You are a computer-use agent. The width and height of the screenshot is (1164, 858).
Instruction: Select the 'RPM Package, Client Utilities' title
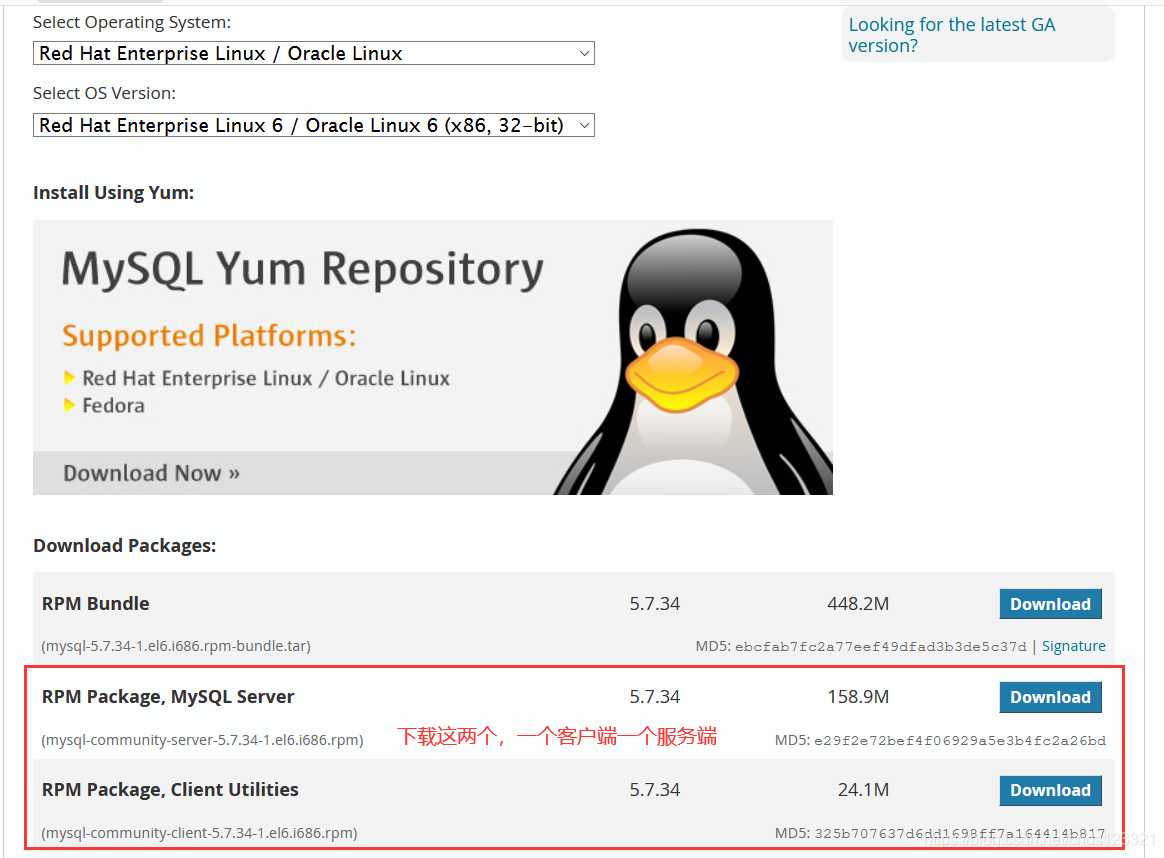(x=170, y=790)
